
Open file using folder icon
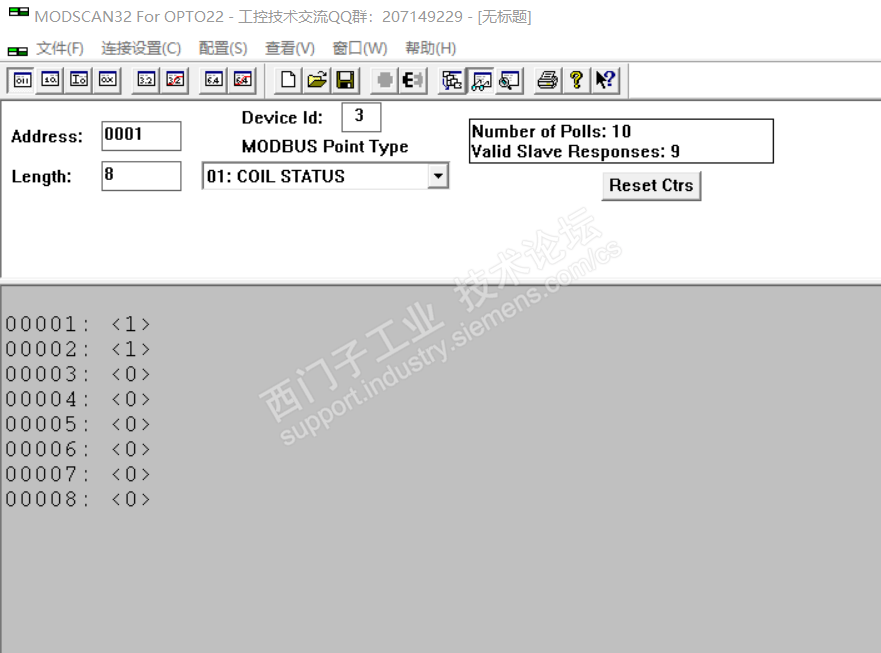tap(317, 80)
